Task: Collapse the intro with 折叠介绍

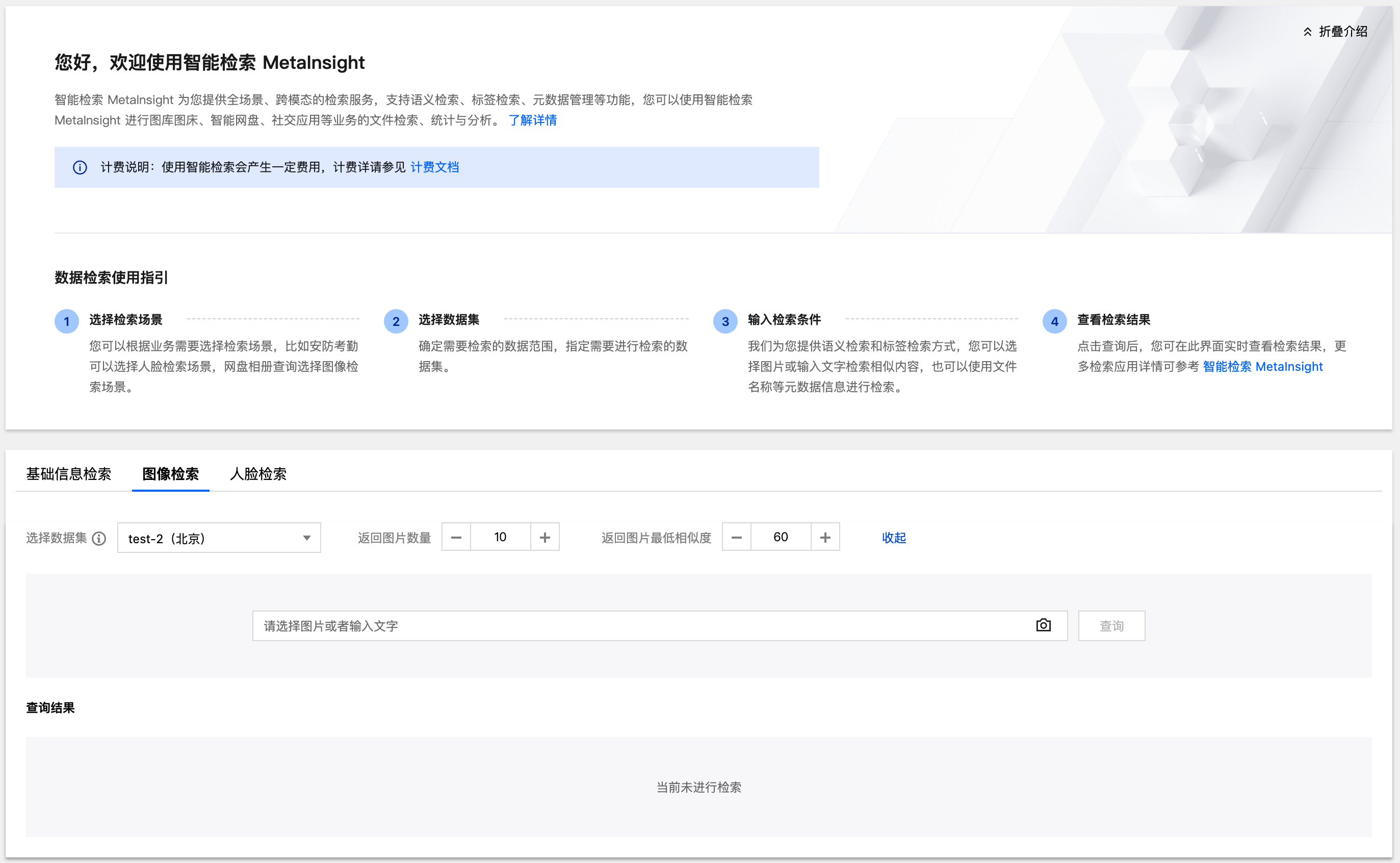Action: click(1336, 32)
